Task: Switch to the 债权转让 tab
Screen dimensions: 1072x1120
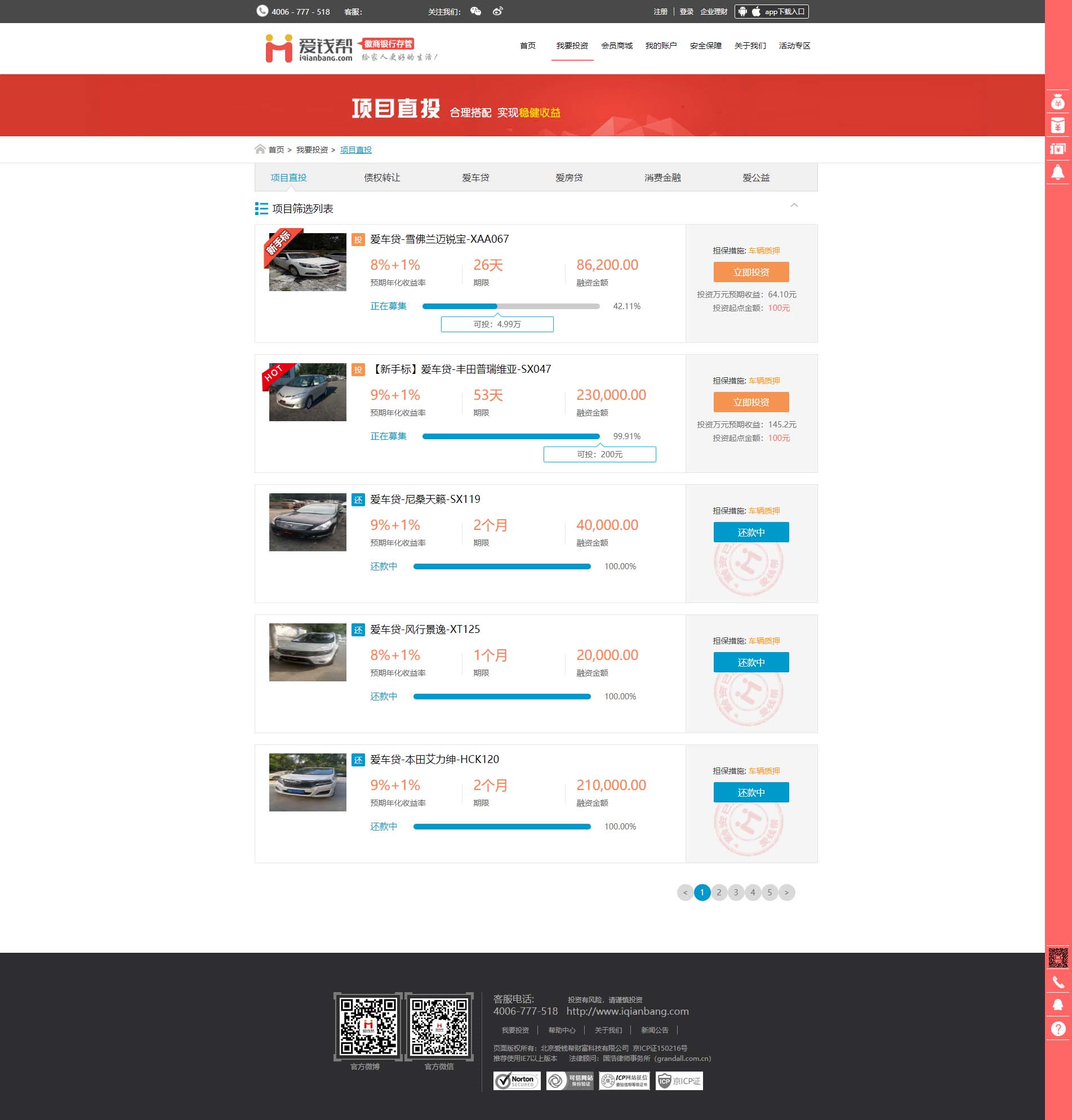Action: tap(382, 177)
